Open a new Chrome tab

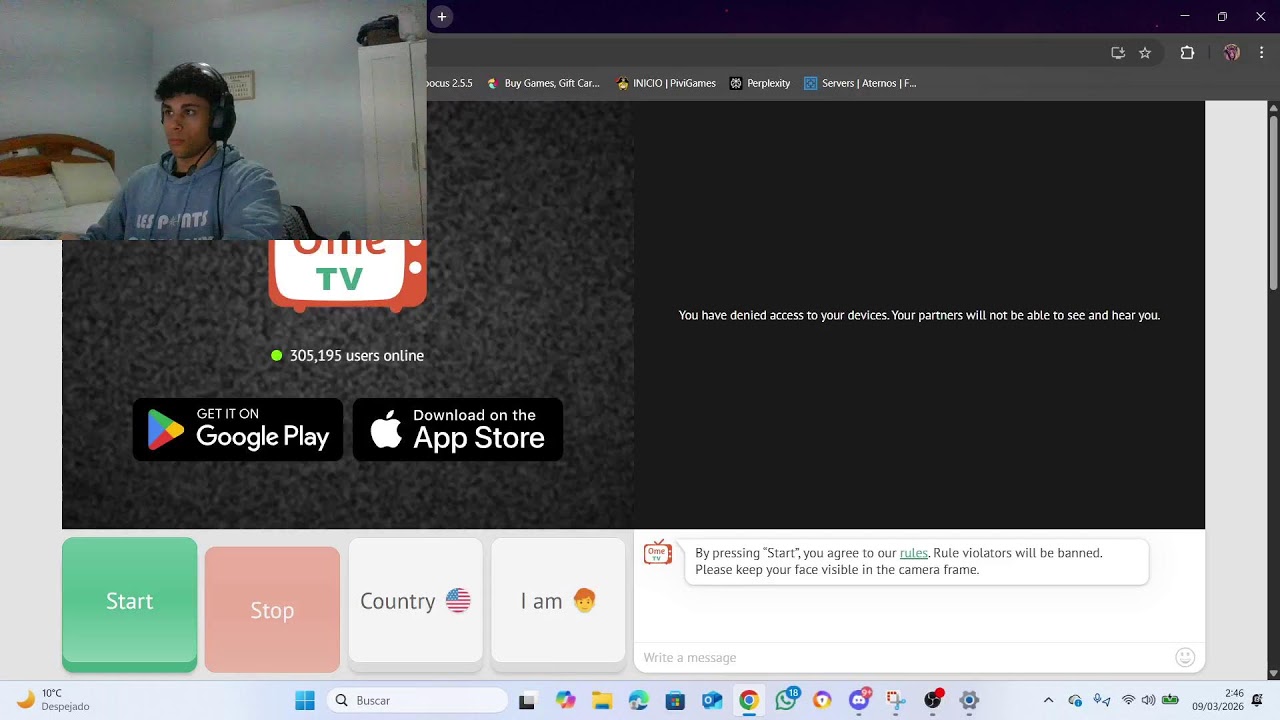(x=442, y=16)
